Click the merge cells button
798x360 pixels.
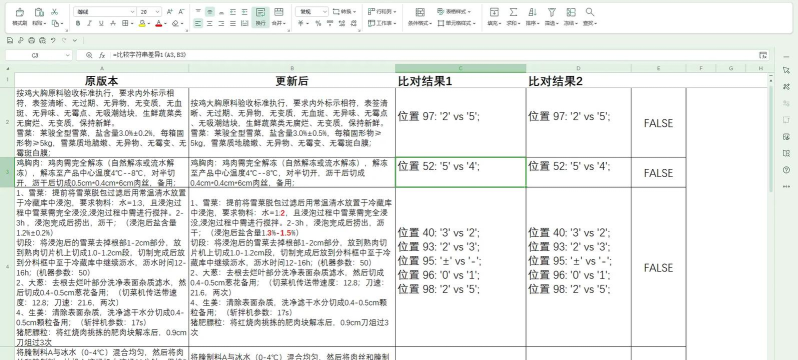point(278,17)
